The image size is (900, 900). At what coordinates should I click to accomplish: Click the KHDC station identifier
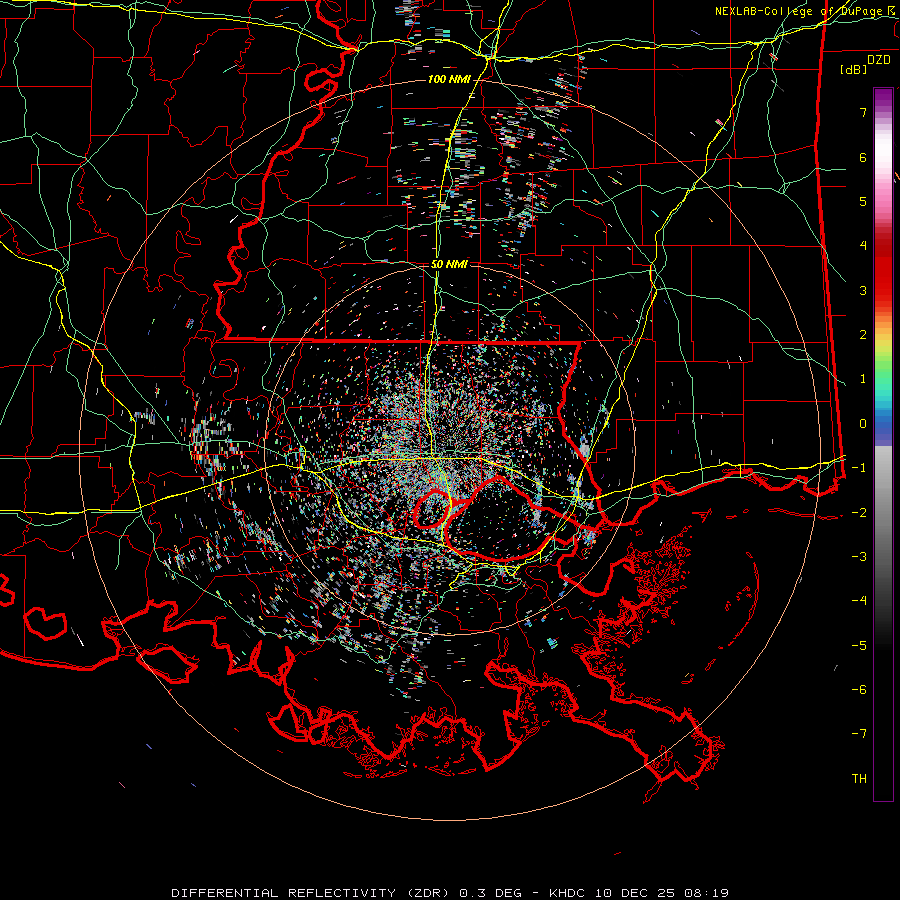569,893
